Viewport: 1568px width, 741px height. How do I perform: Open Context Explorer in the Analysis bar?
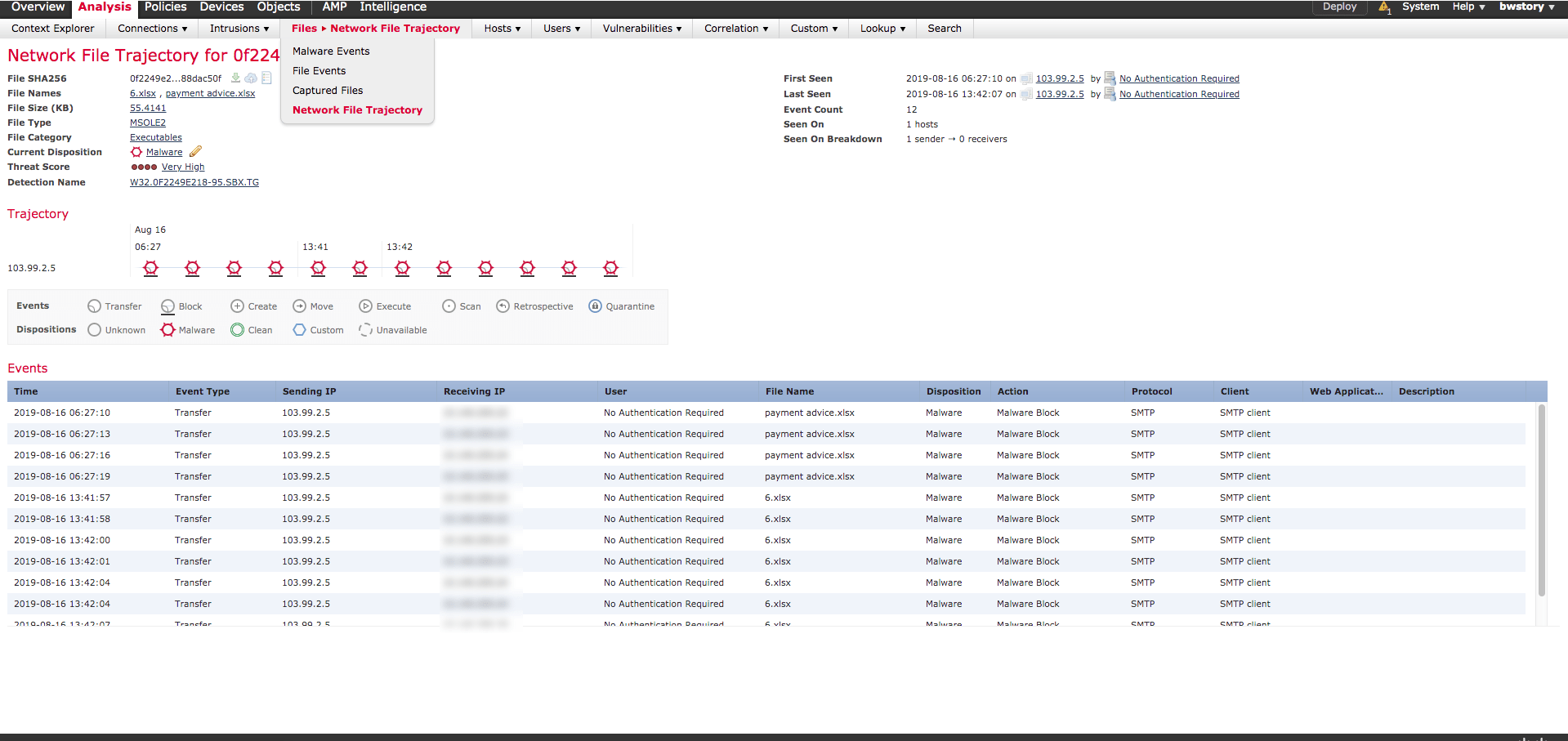click(53, 29)
